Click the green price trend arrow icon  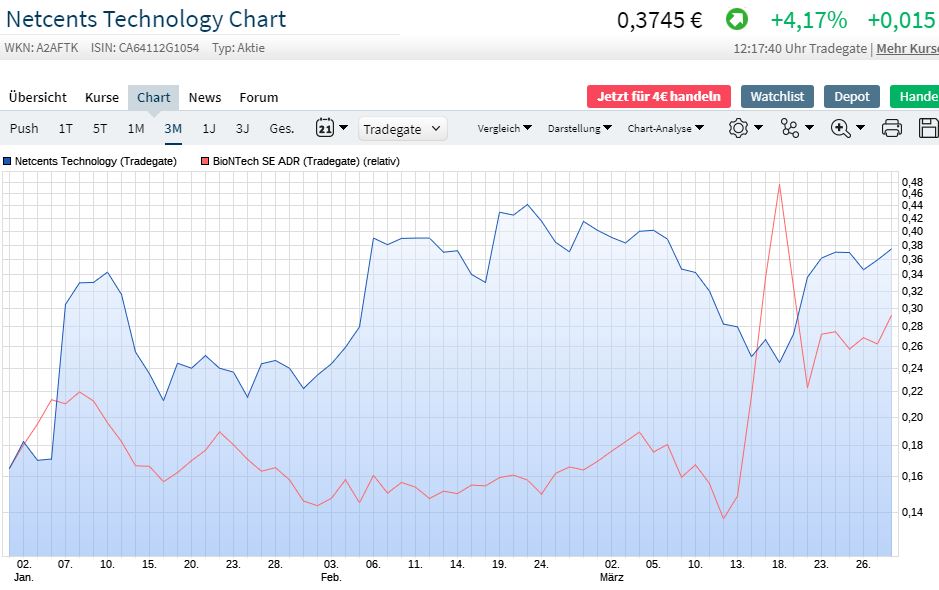click(736, 20)
